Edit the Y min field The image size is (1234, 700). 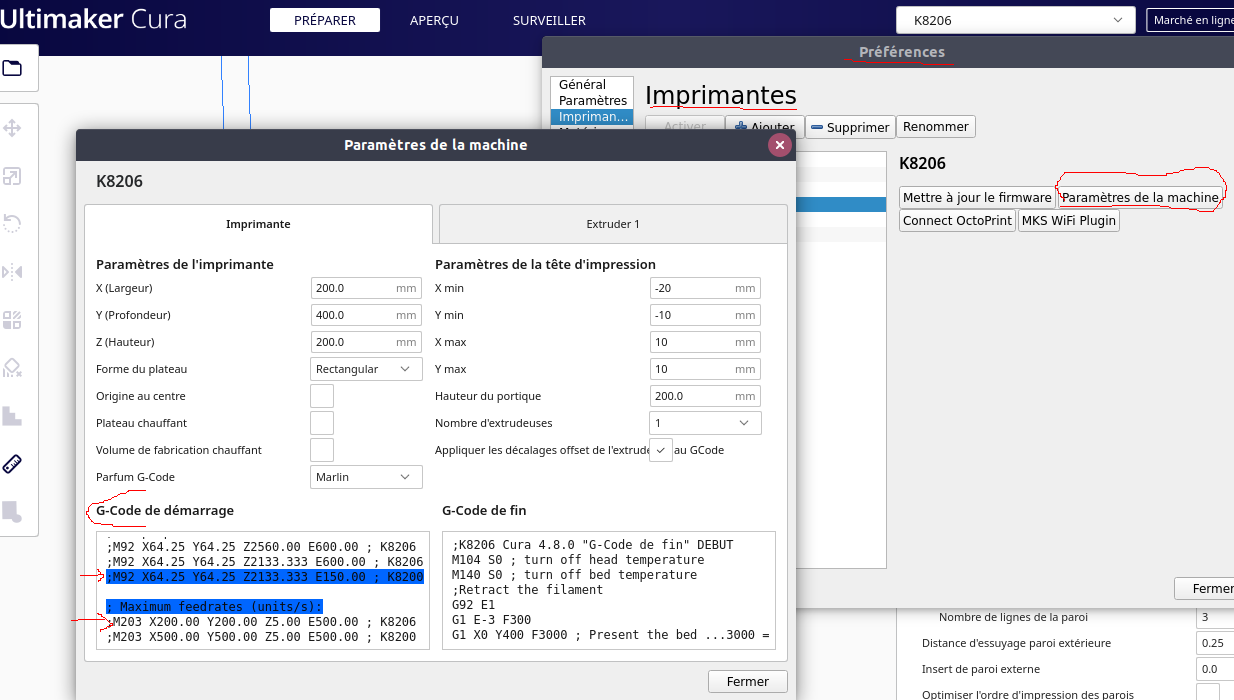pos(705,315)
